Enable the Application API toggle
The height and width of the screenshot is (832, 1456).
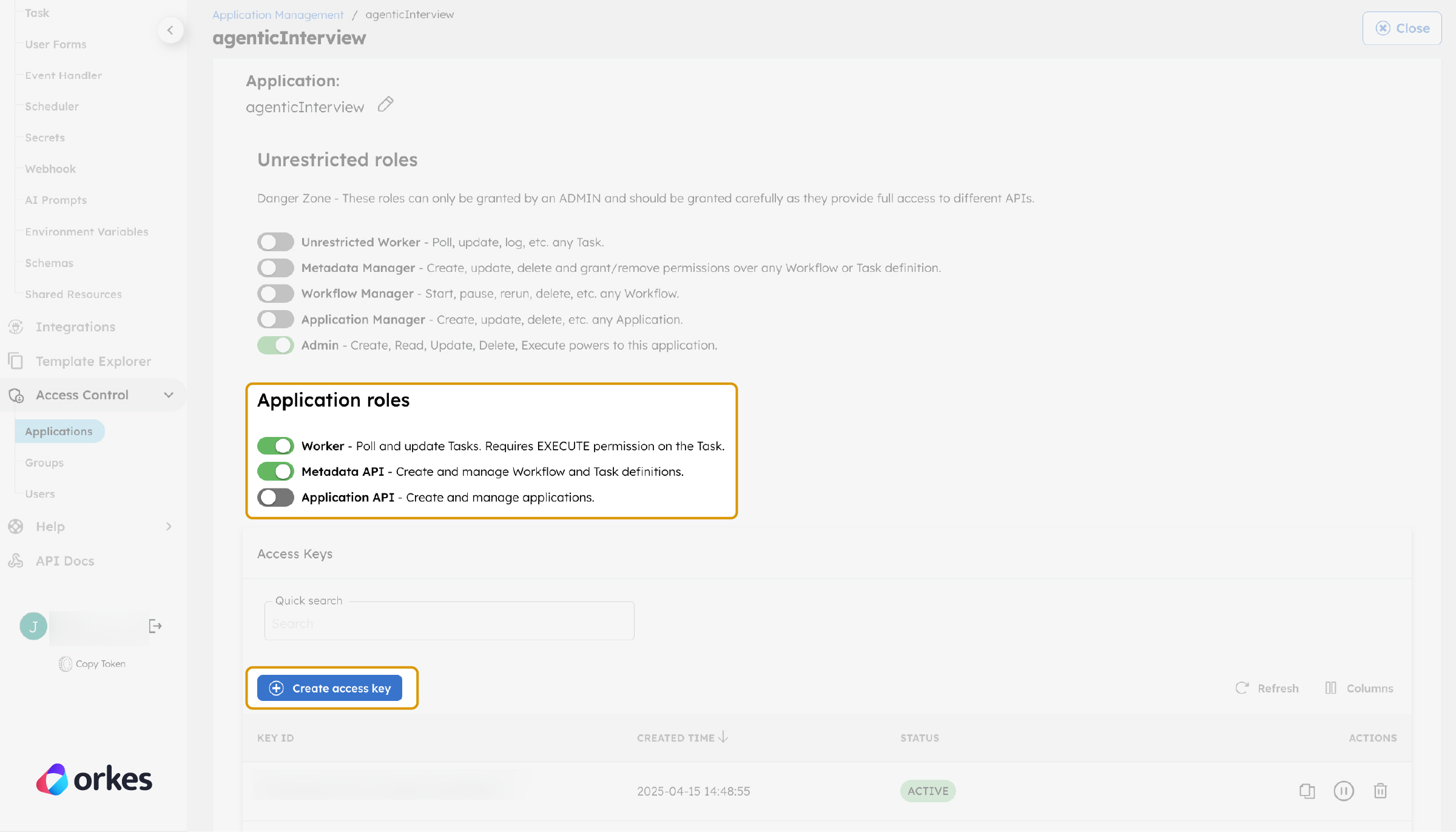(x=275, y=497)
